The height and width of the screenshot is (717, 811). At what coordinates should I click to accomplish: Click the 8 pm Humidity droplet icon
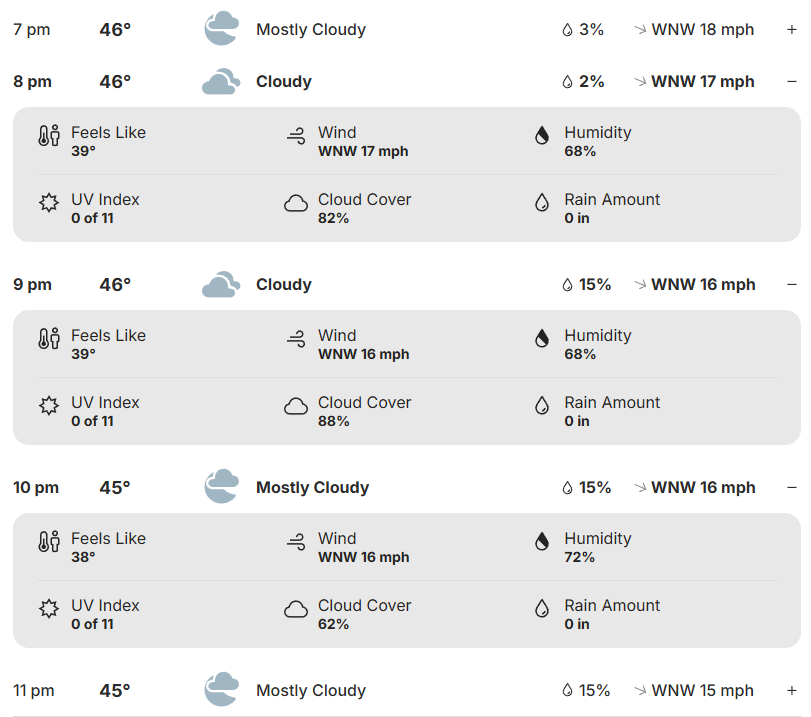[542, 136]
